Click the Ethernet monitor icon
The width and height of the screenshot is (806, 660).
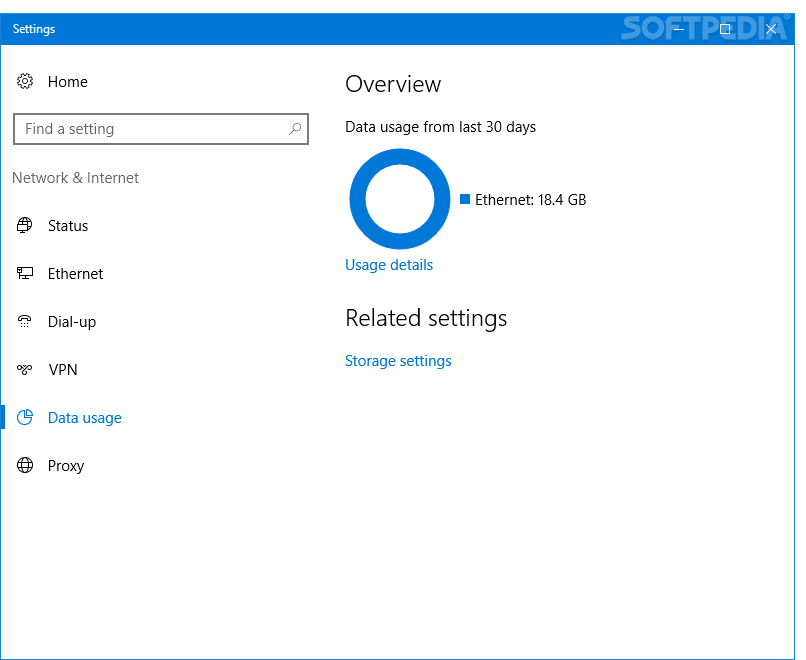click(x=25, y=273)
